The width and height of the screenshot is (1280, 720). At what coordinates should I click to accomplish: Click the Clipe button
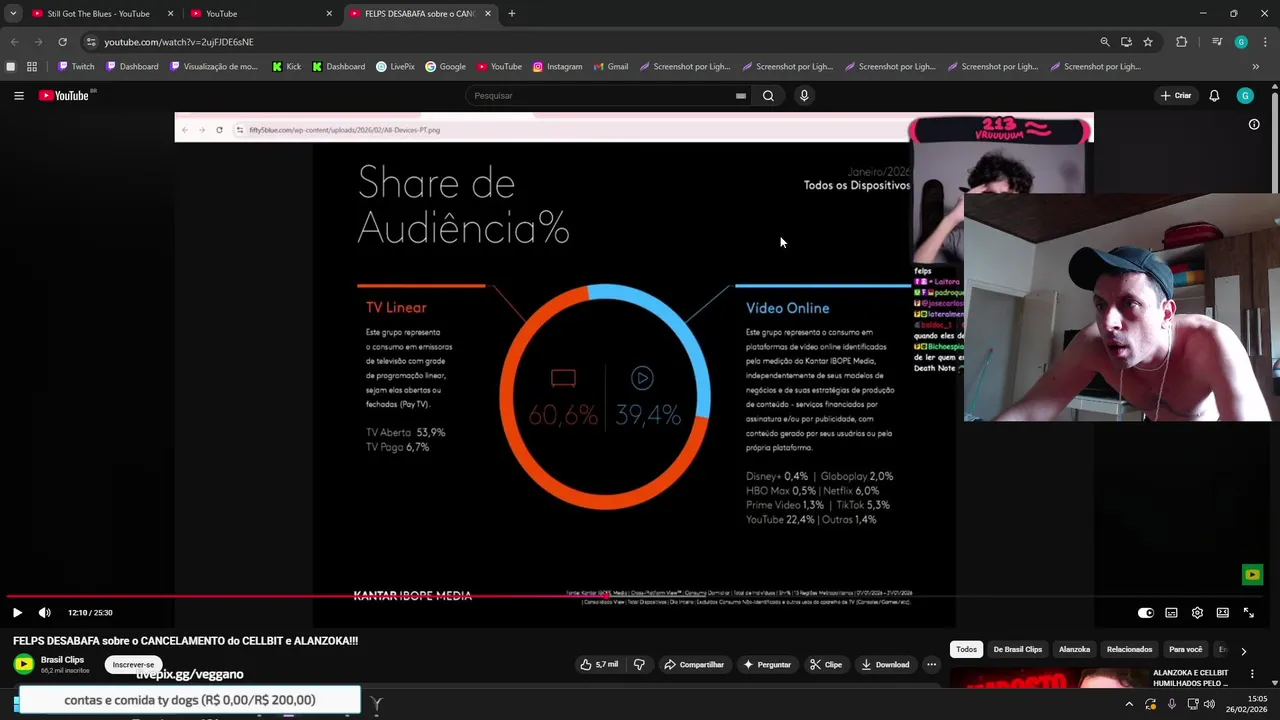[x=826, y=664]
